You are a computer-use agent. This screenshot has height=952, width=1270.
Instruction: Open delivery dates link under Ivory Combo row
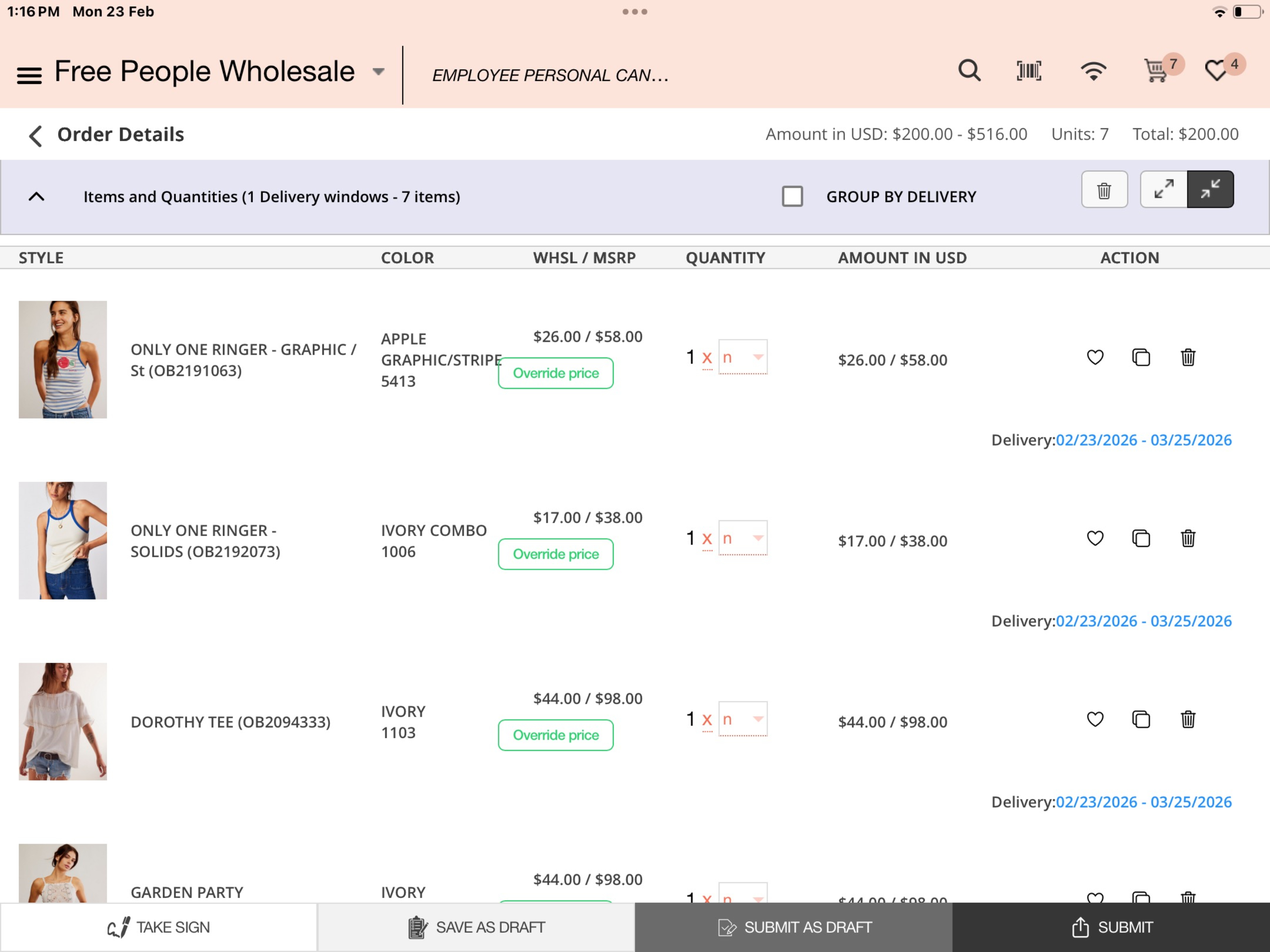click(x=1143, y=621)
